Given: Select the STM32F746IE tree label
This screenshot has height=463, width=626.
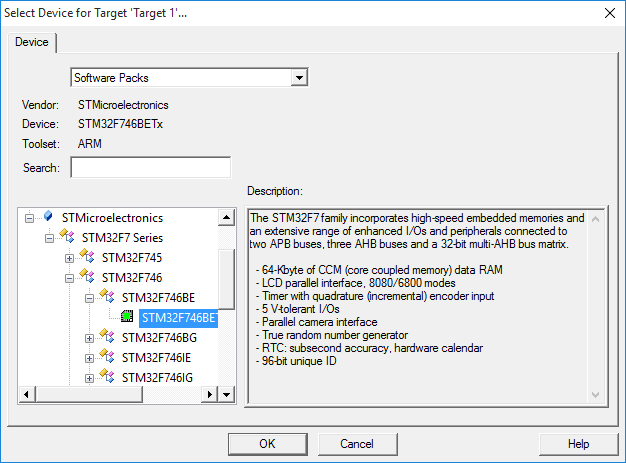Looking at the screenshot, I should [156, 358].
